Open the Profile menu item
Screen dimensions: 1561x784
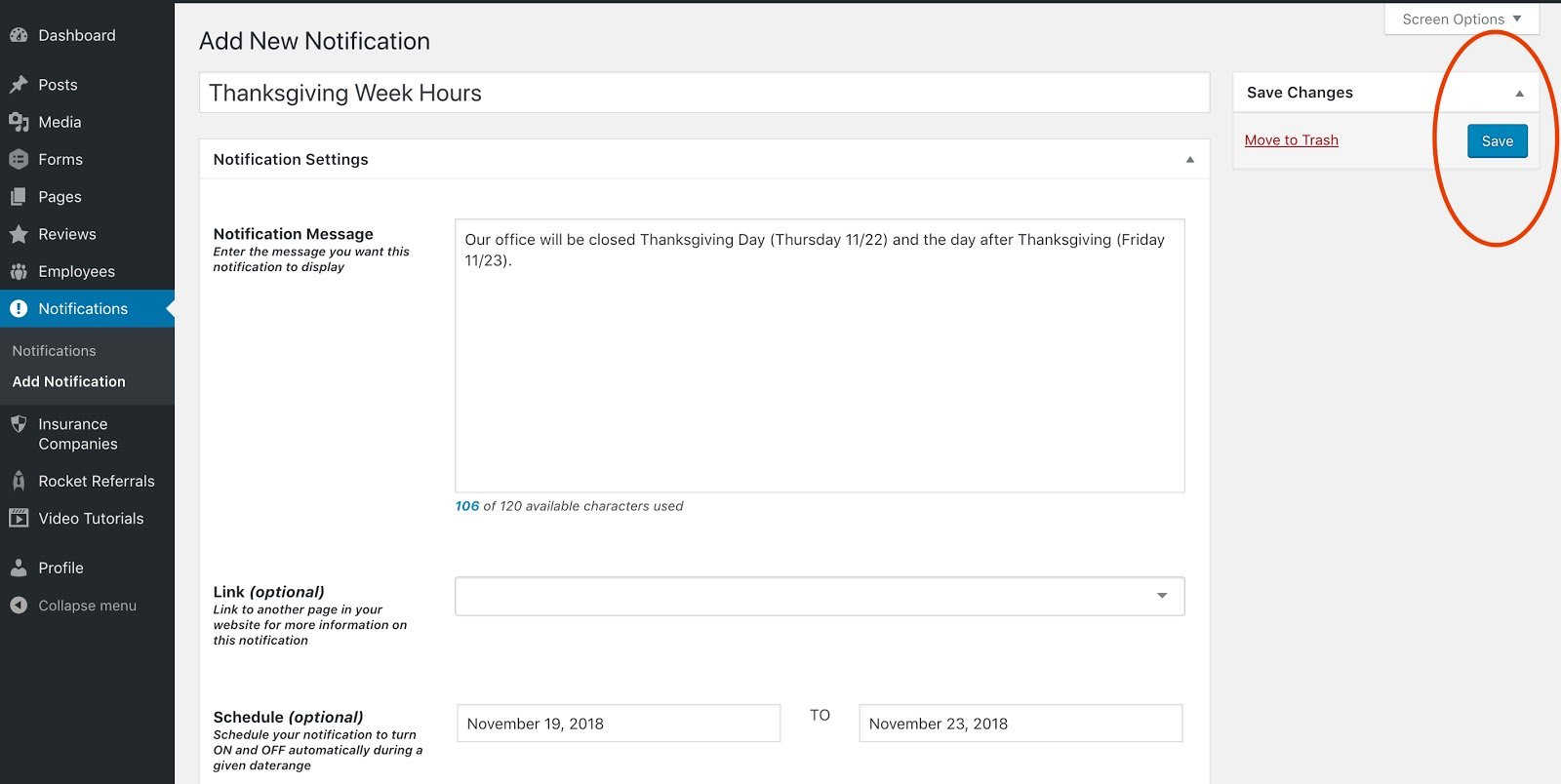click(60, 568)
